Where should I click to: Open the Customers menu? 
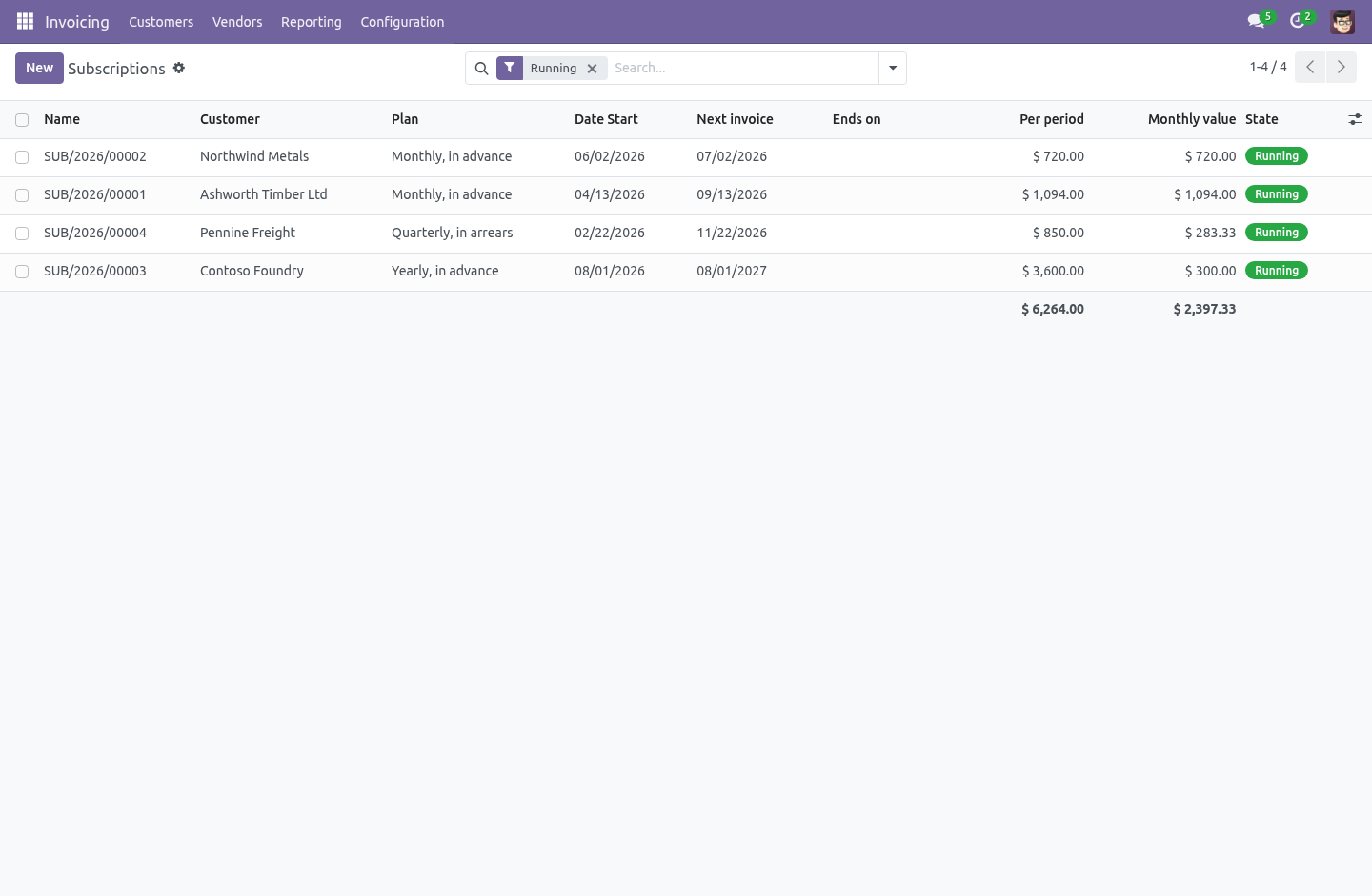point(161,22)
